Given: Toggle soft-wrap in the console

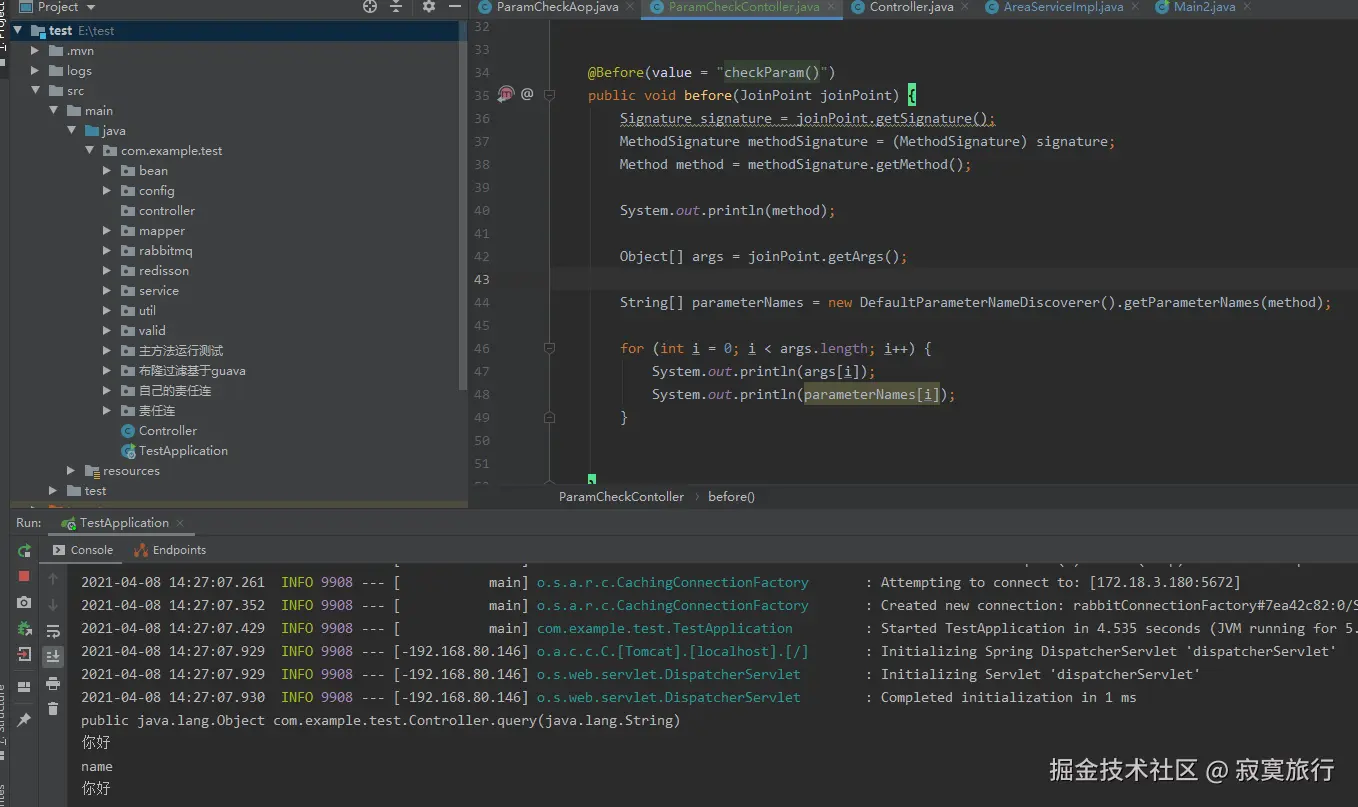Looking at the screenshot, I should (x=53, y=631).
